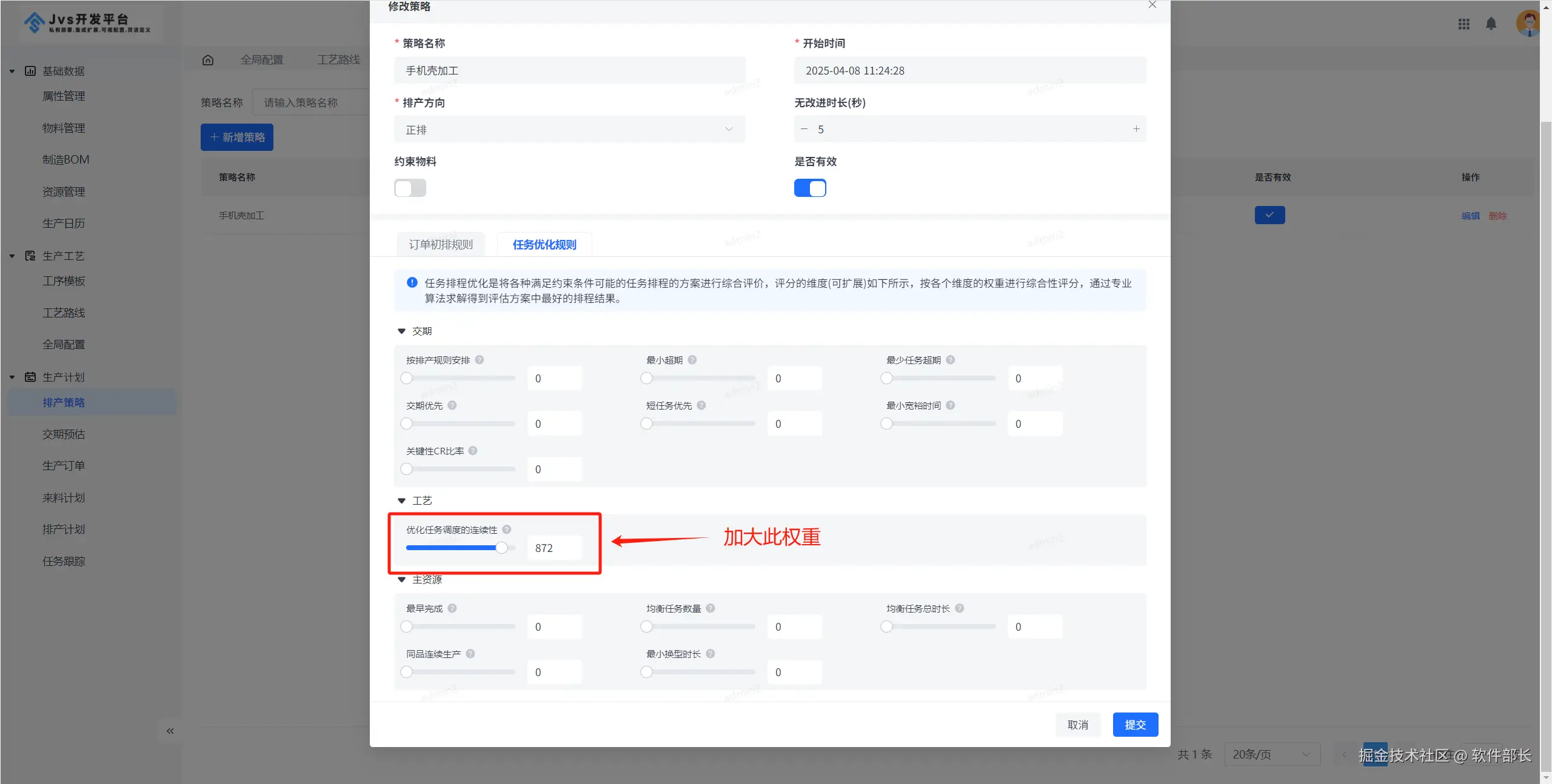Open 交期预估 in sidebar menu
The height and width of the screenshot is (784, 1552).
coord(64,434)
